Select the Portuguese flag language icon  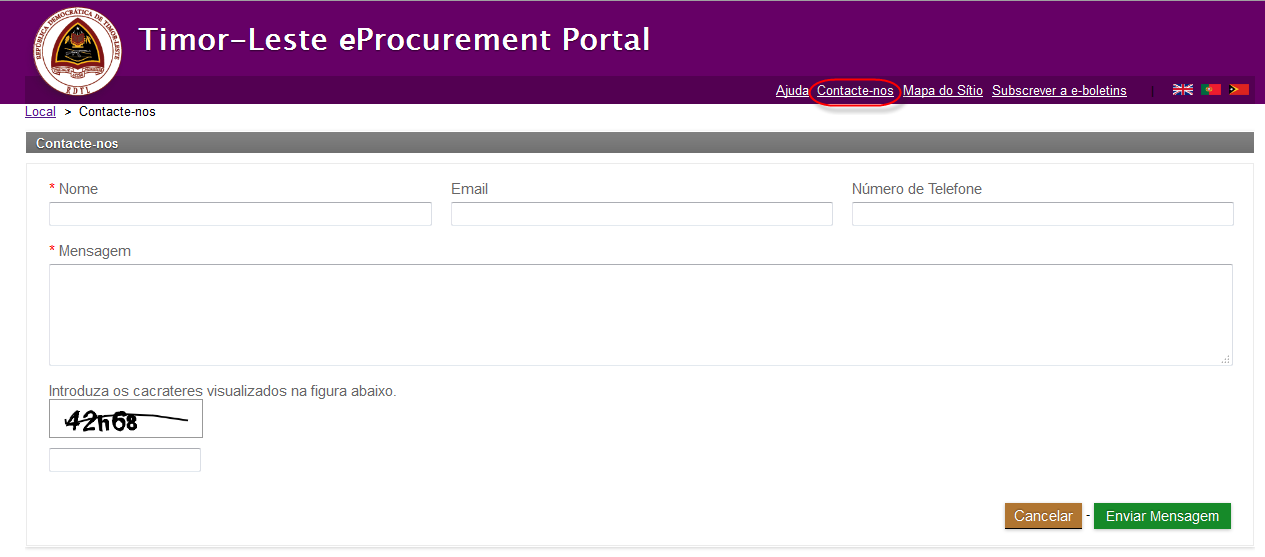pyautogui.click(x=1211, y=90)
